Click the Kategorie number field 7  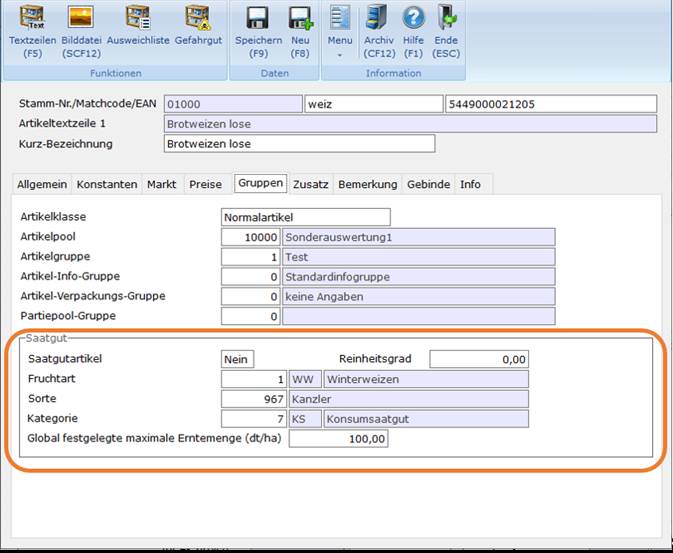pyautogui.click(x=254, y=419)
